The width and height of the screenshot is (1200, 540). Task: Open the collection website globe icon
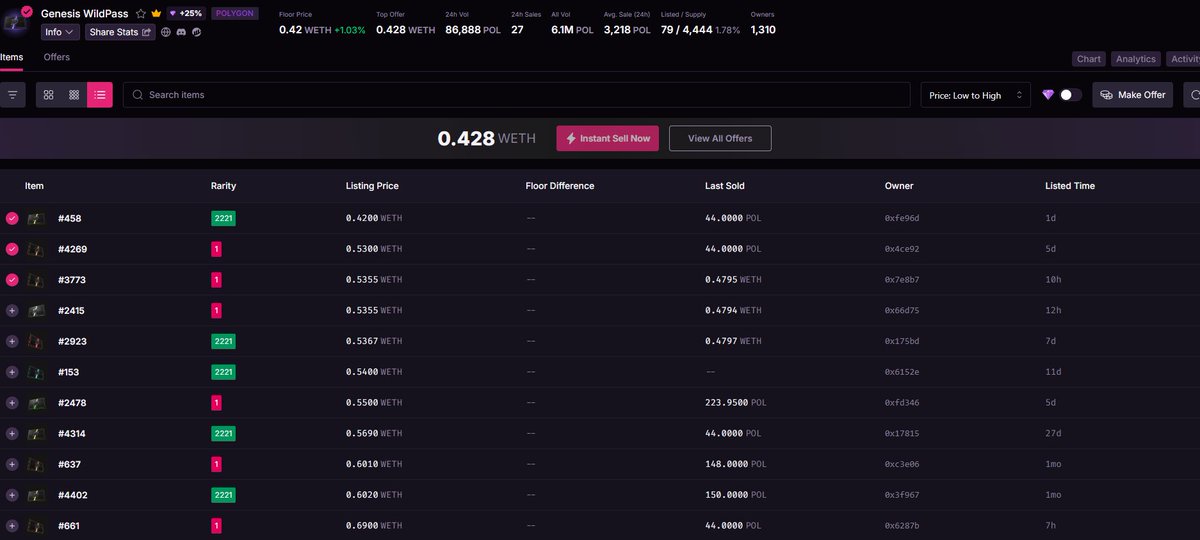click(166, 32)
